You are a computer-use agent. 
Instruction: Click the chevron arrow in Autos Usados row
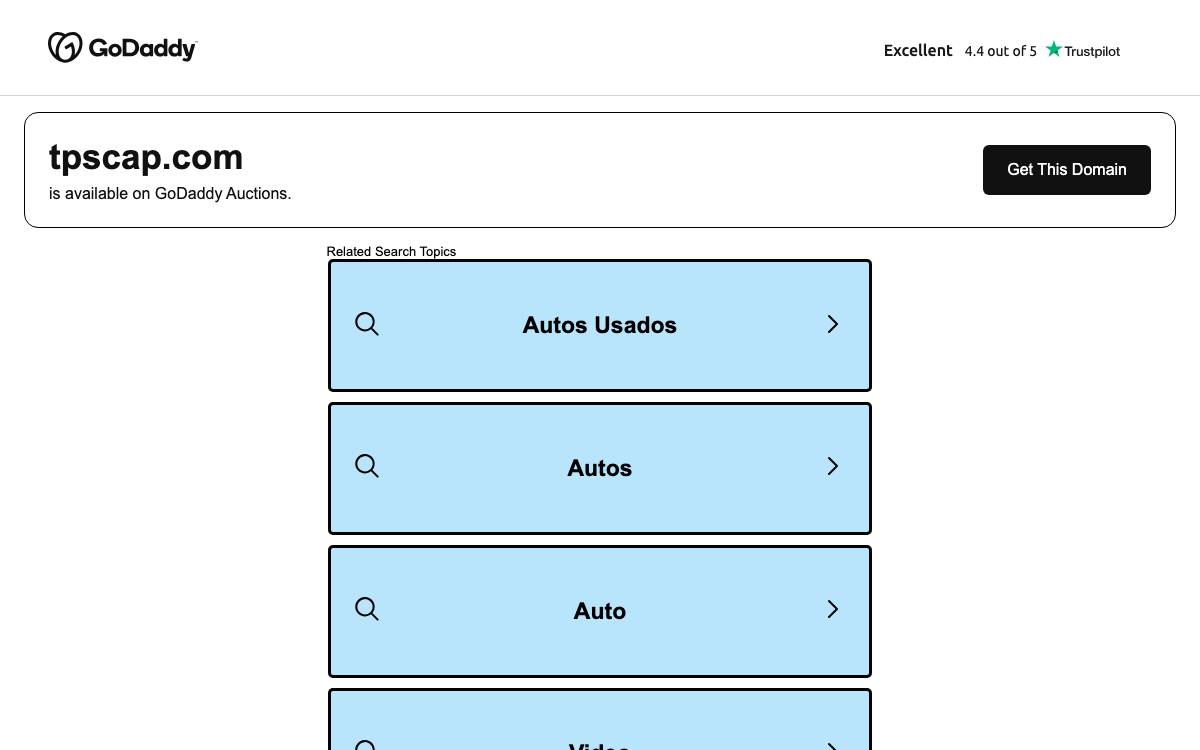pyautogui.click(x=832, y=324)
